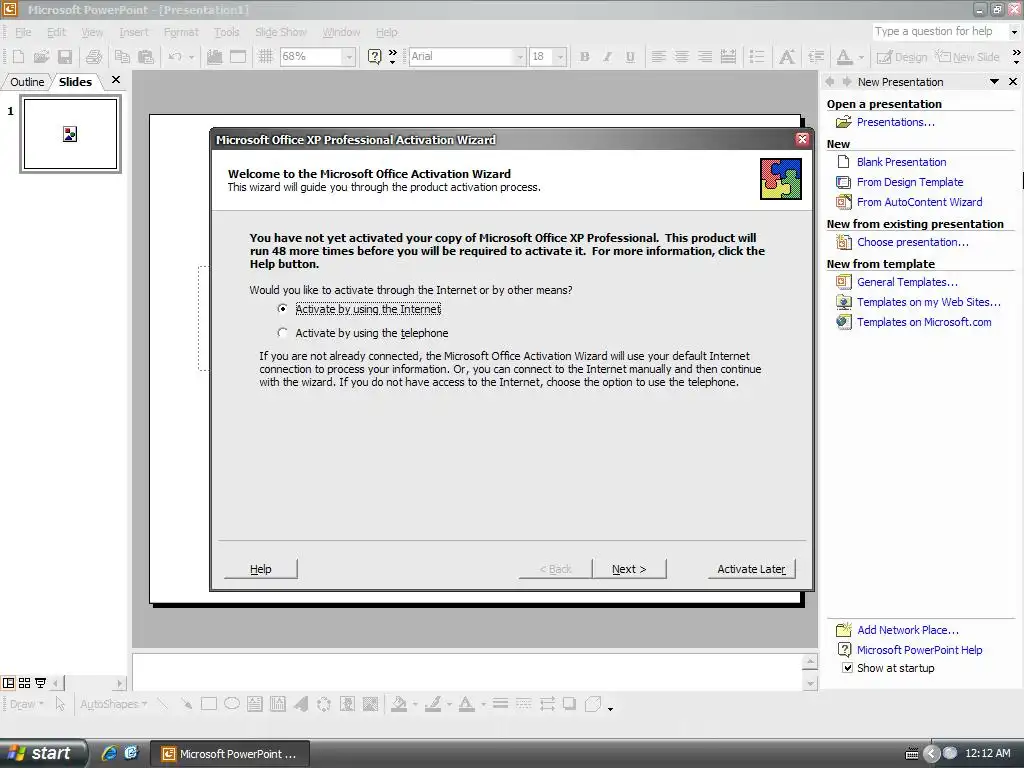Viewport: 1024px width, 768px height.
Task: Click the New document toolbar icon
Action: click(x=18, y=57)
